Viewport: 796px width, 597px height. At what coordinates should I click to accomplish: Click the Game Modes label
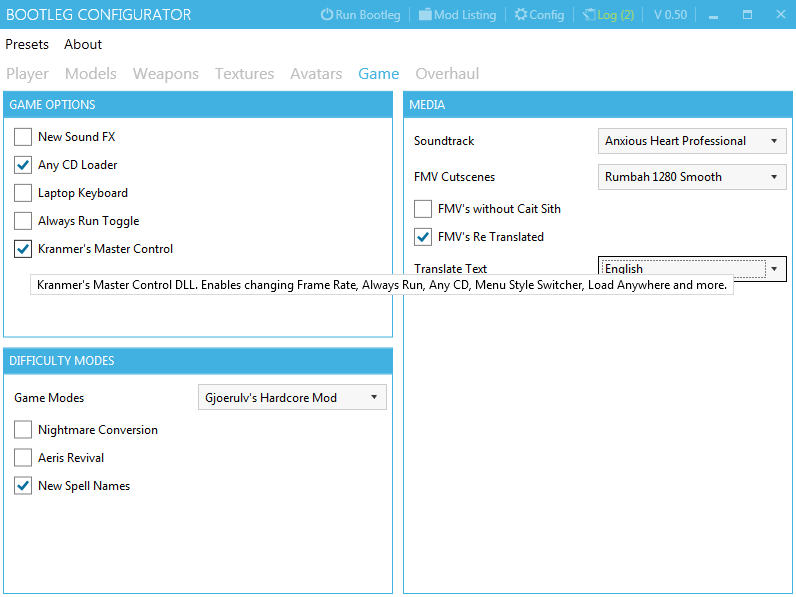(49, 397)
